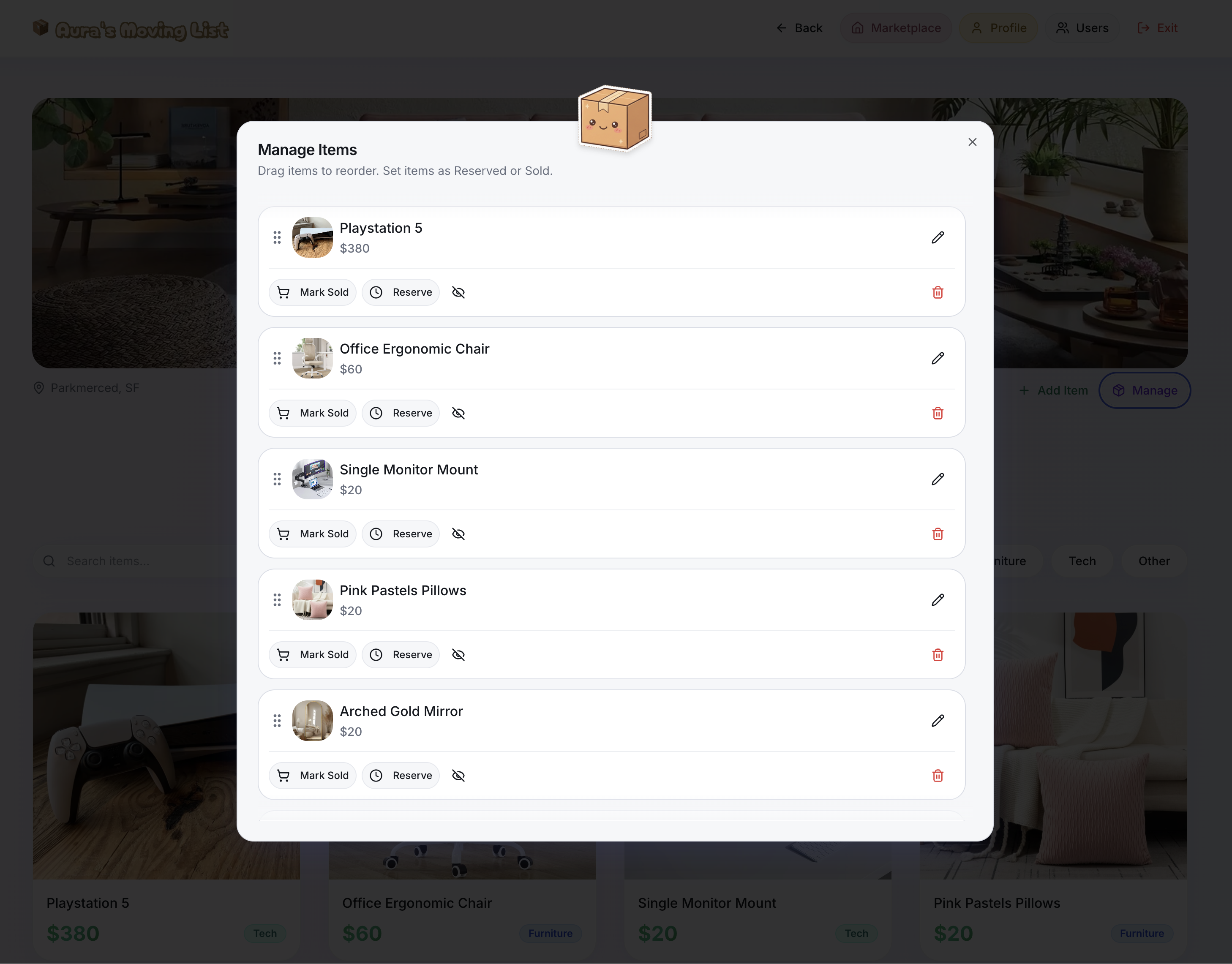Delete the Office Ergonomic Chair item
Viewport: 1232px width, 964px height.
[938, 413]
